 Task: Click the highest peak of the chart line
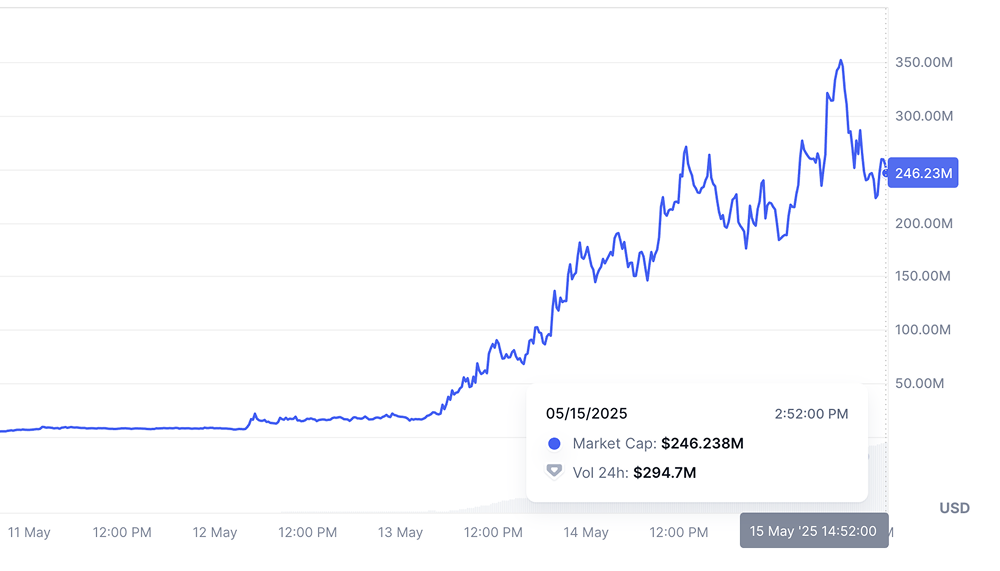(x=841, y=61)
